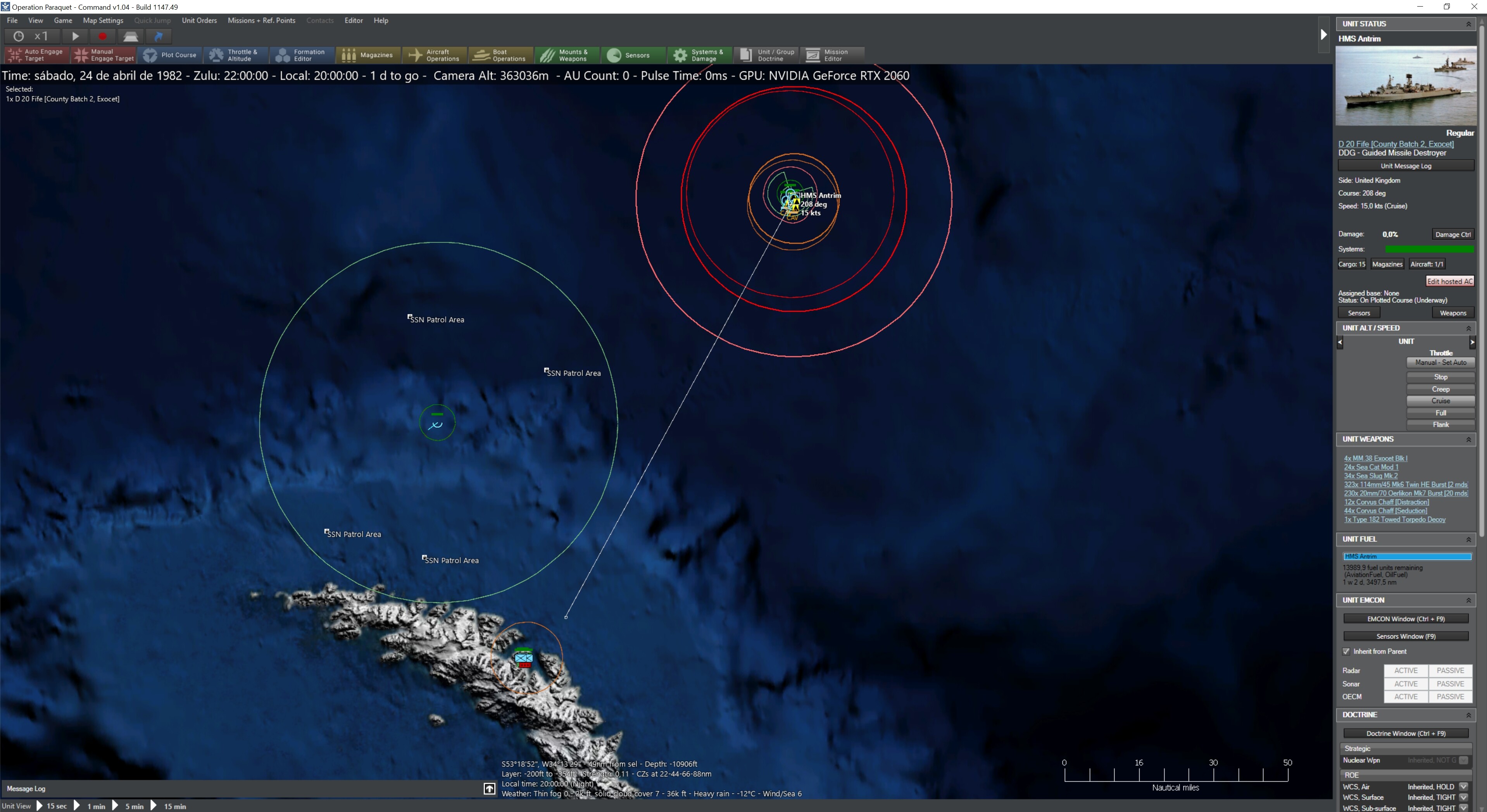The height and width of the screenshot is (812, 1487).
Task: Click the record scenario icon
Action: point(103,36)
